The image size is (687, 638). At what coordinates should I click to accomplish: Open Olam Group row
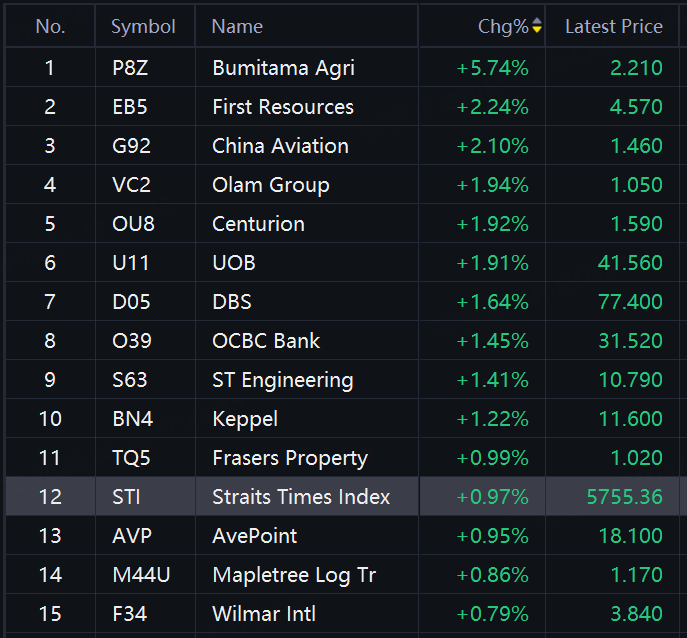click(271, 185)
